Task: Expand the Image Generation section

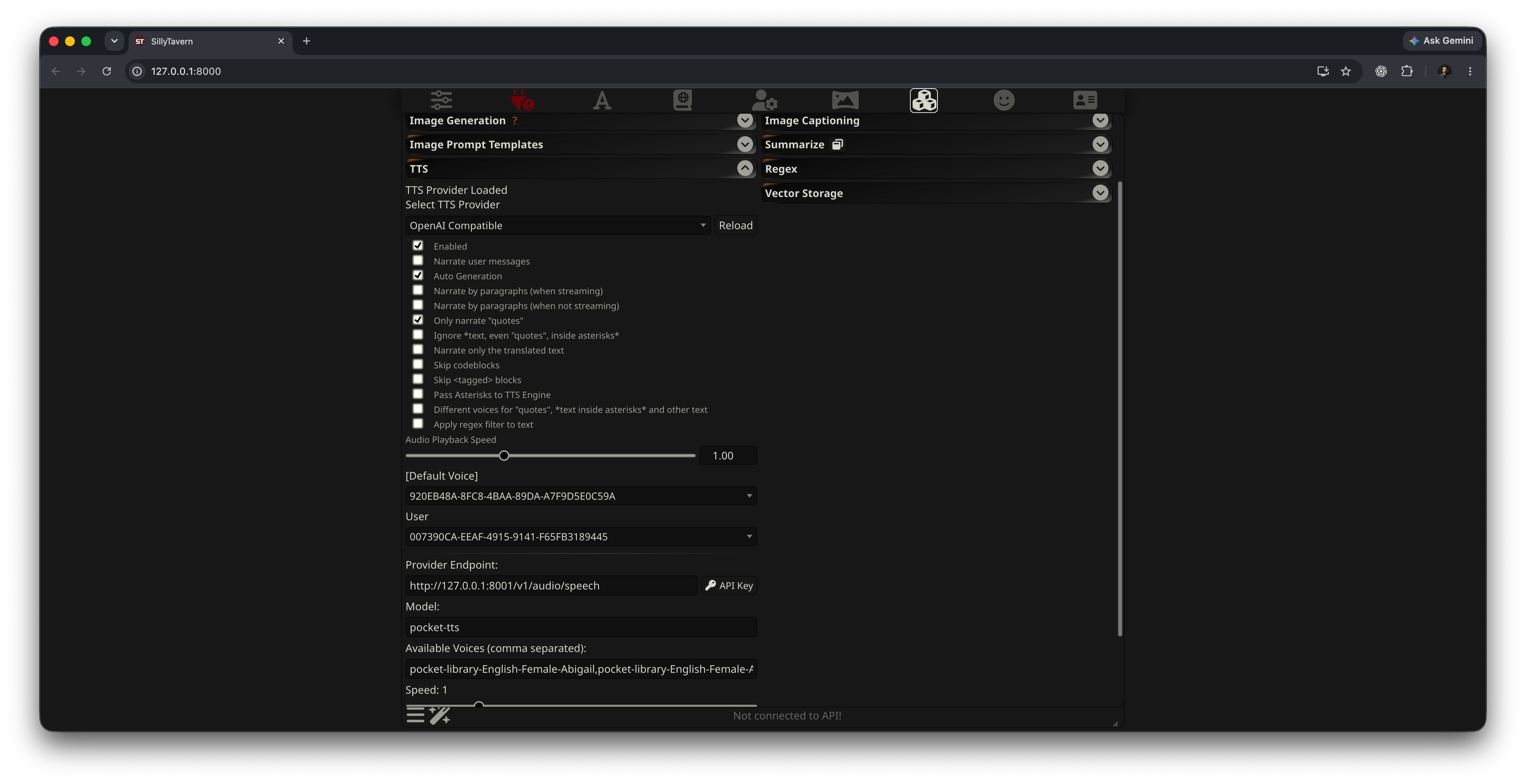Action: [745, 120]
